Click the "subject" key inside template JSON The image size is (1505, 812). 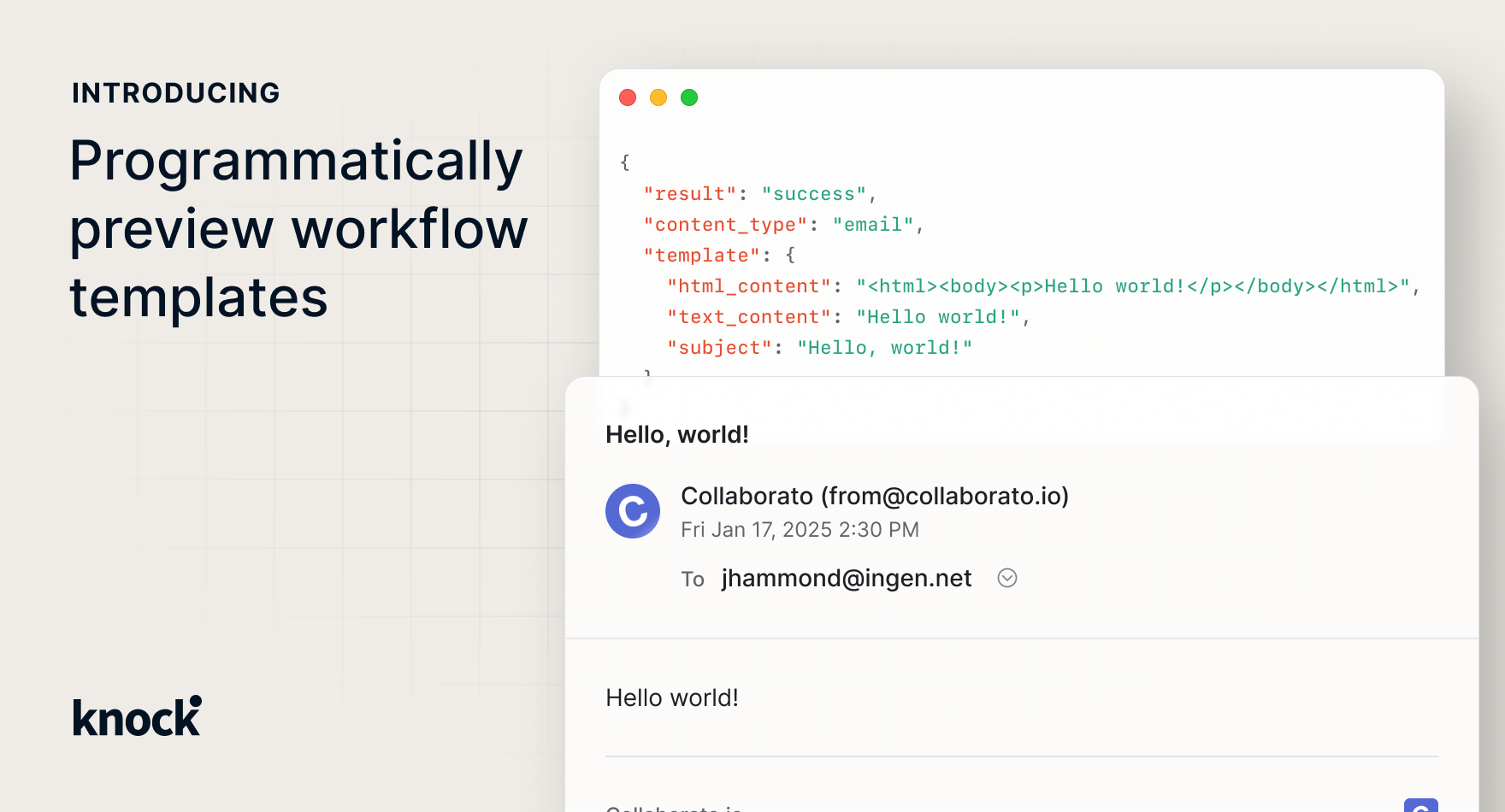pos(719,347)
